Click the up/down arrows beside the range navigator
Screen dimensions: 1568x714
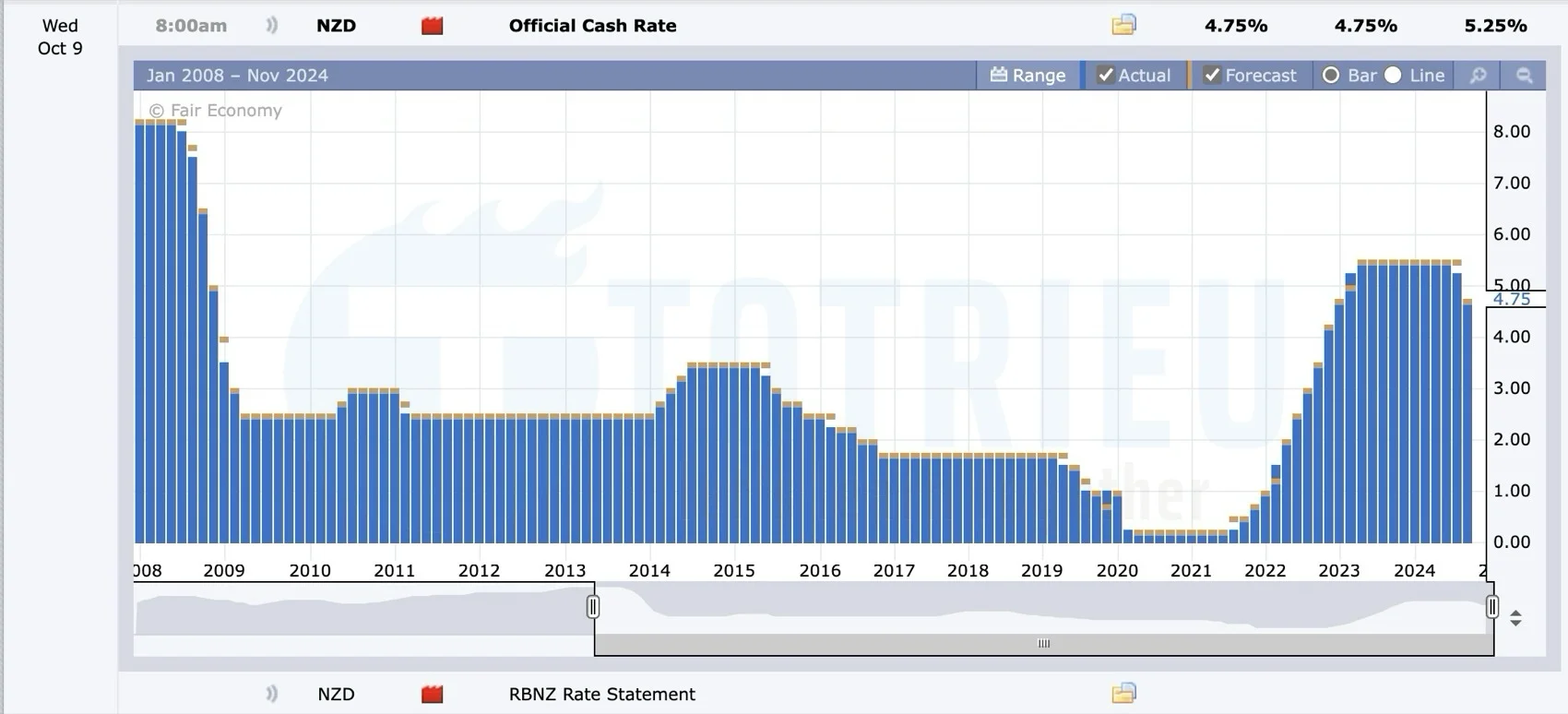click(1515, 619)
